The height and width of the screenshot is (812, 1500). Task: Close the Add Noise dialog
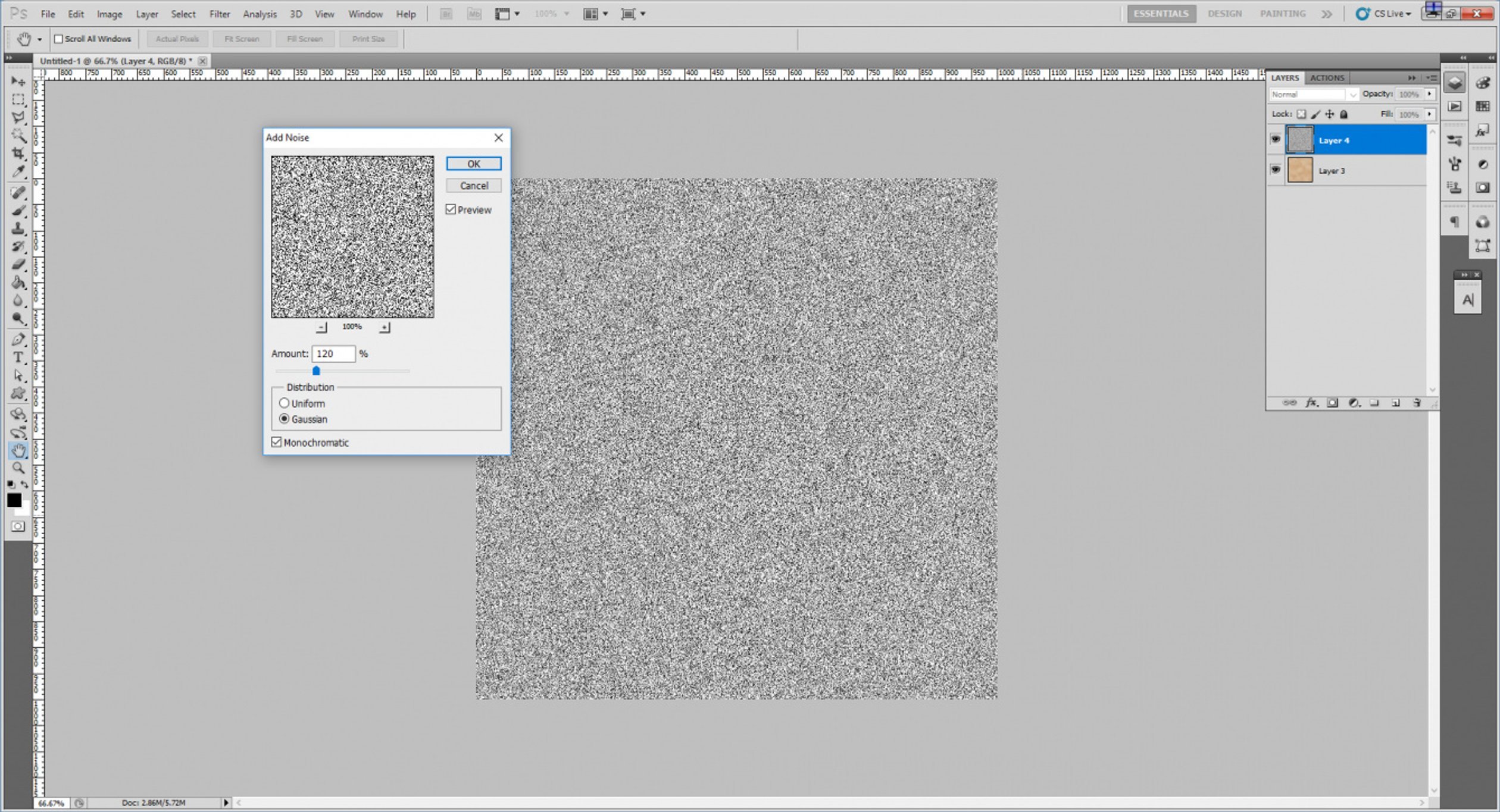click(x=499, y=137)
